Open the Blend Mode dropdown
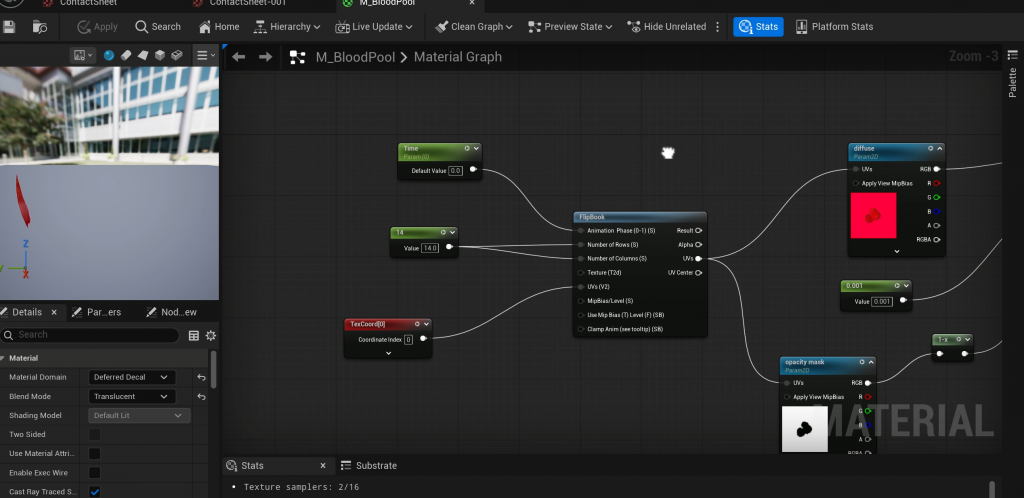 pos(132,396)
